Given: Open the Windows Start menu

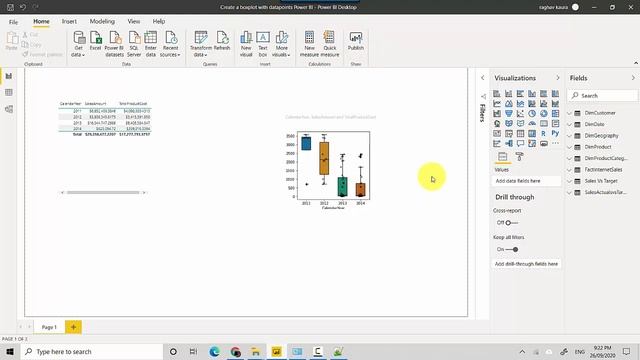Looking at the screenshot, I should coord(10,351).
